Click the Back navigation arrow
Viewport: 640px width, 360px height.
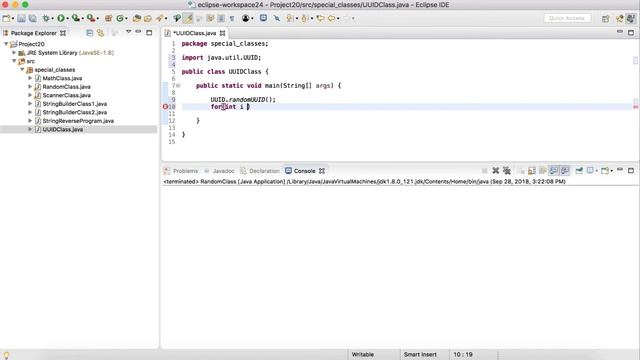331,18
